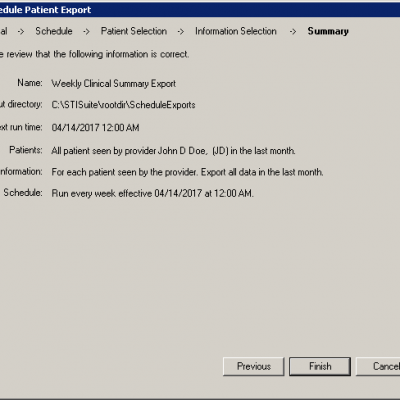
Task: Click the Name field label
Action: coord(30,83)
